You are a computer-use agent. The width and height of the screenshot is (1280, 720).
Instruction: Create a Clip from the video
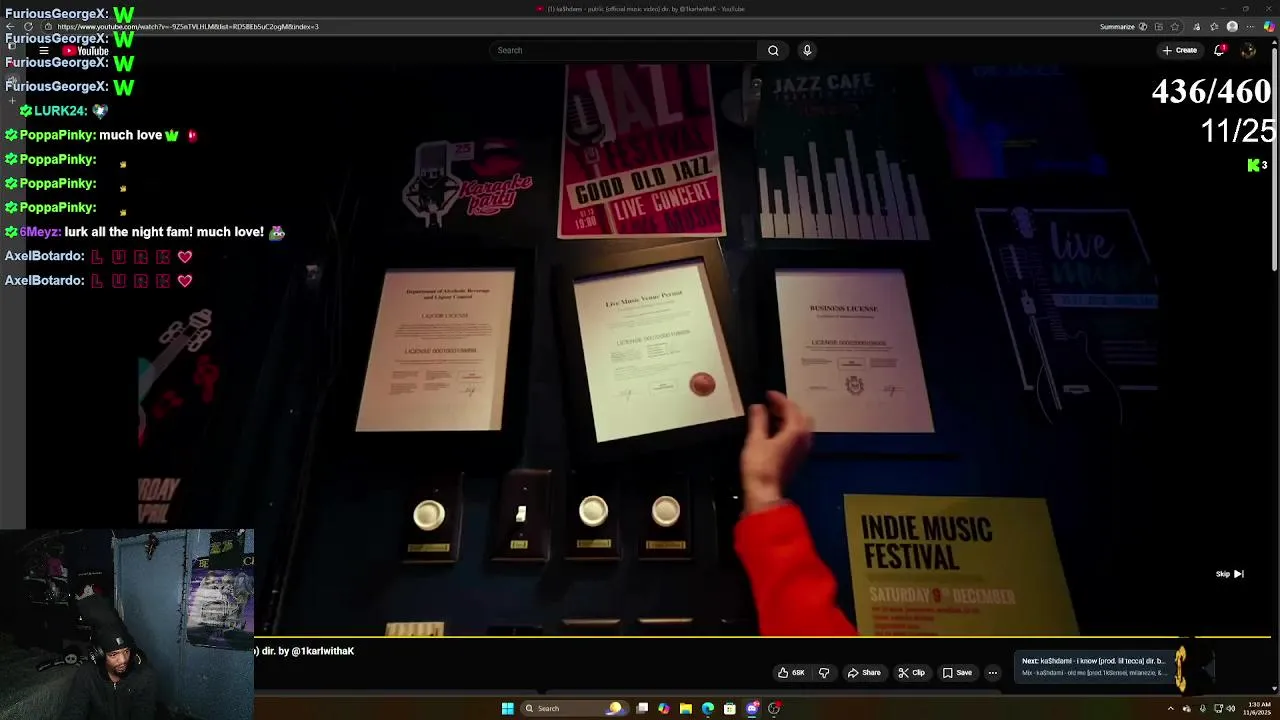point(911,673)
